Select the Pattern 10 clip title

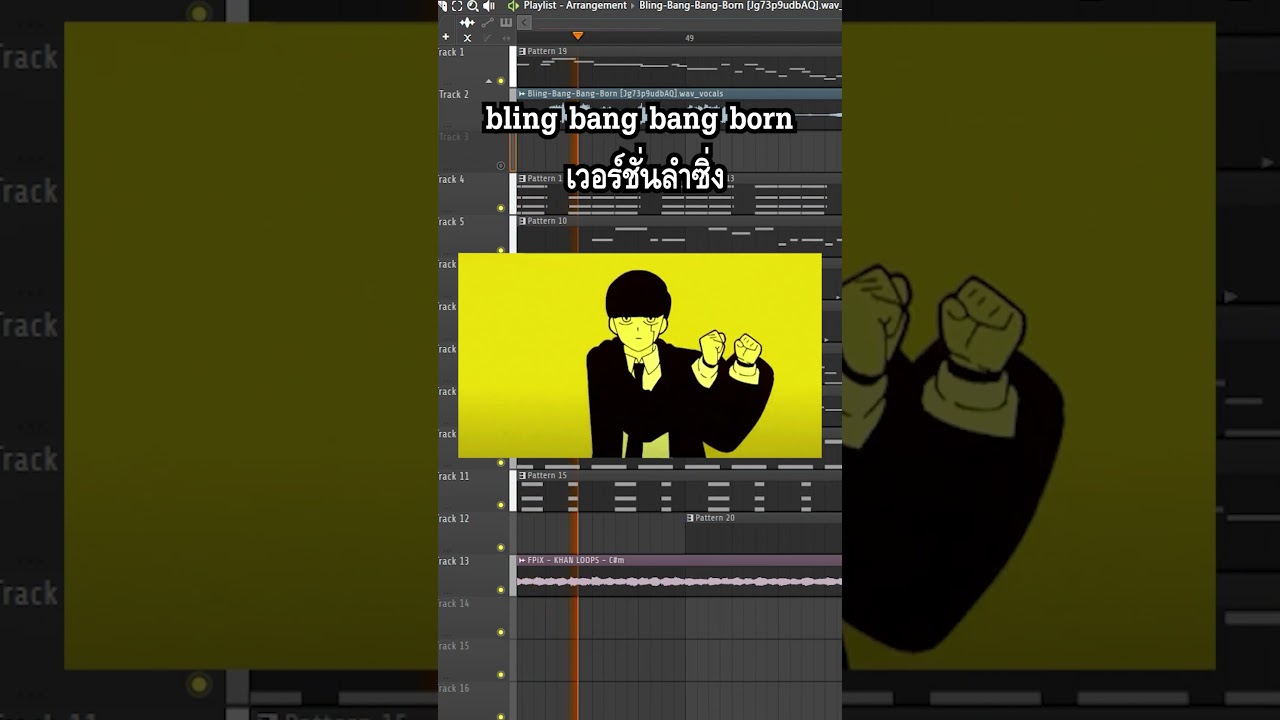coord(547,221)
